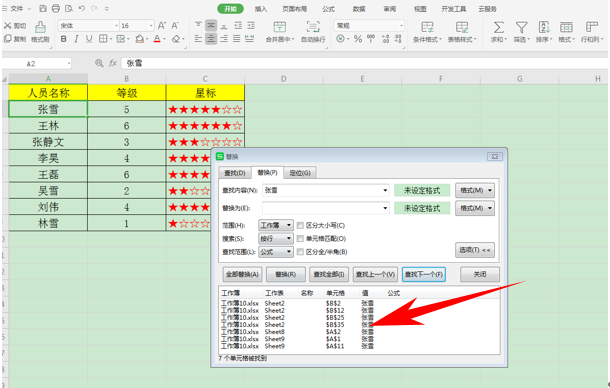The width and height of the screenshot is (610, 388).
Task: Open the font name dropdown (宋体)
Action: [x=116, y=26]
